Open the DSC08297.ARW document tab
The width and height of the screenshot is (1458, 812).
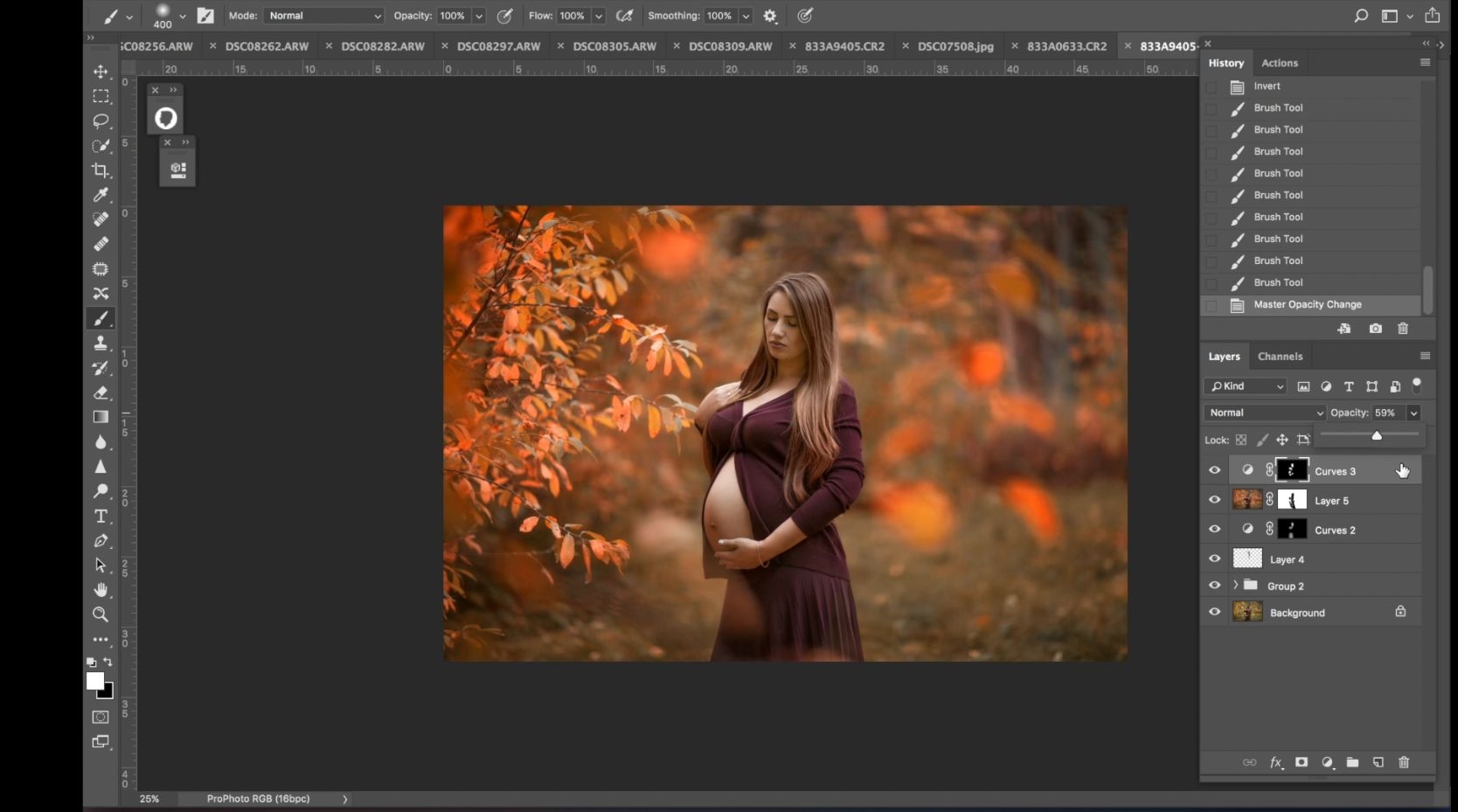[x=498, y=46]
